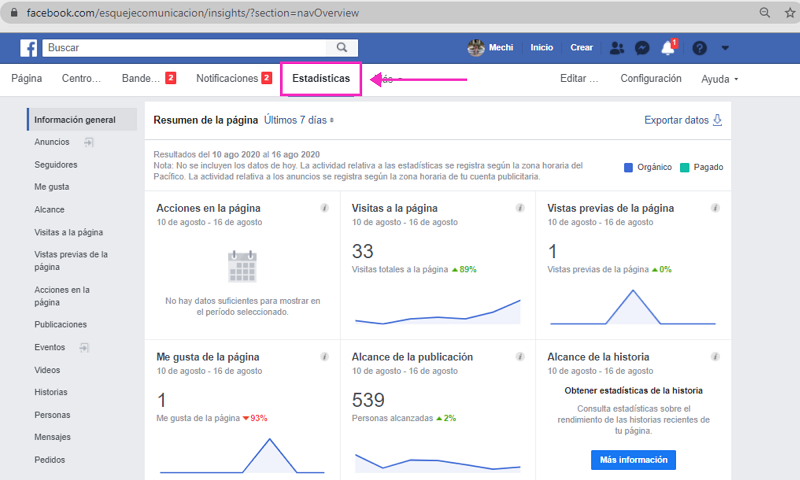Screen dimensions: 800x480
Task: Open the Notificaciones tab
Action: (x=234, y=79)
